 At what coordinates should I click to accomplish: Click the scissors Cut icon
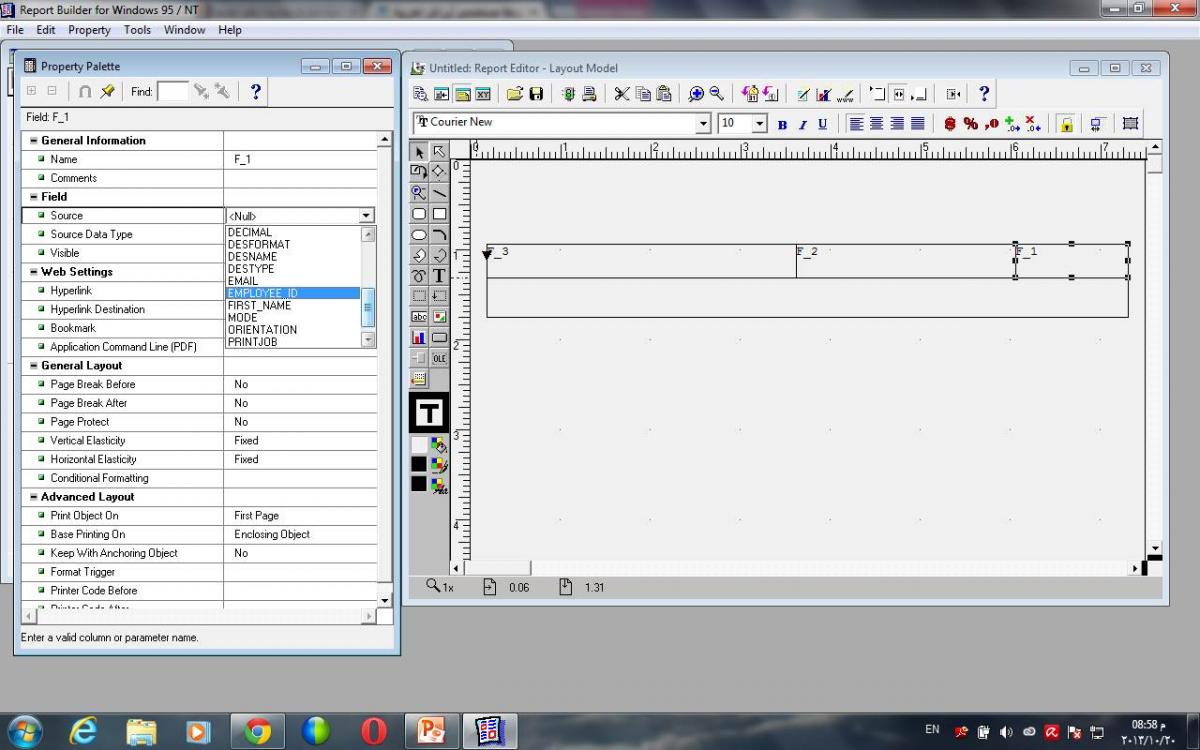pyautogui.click(x=621, y=94)
